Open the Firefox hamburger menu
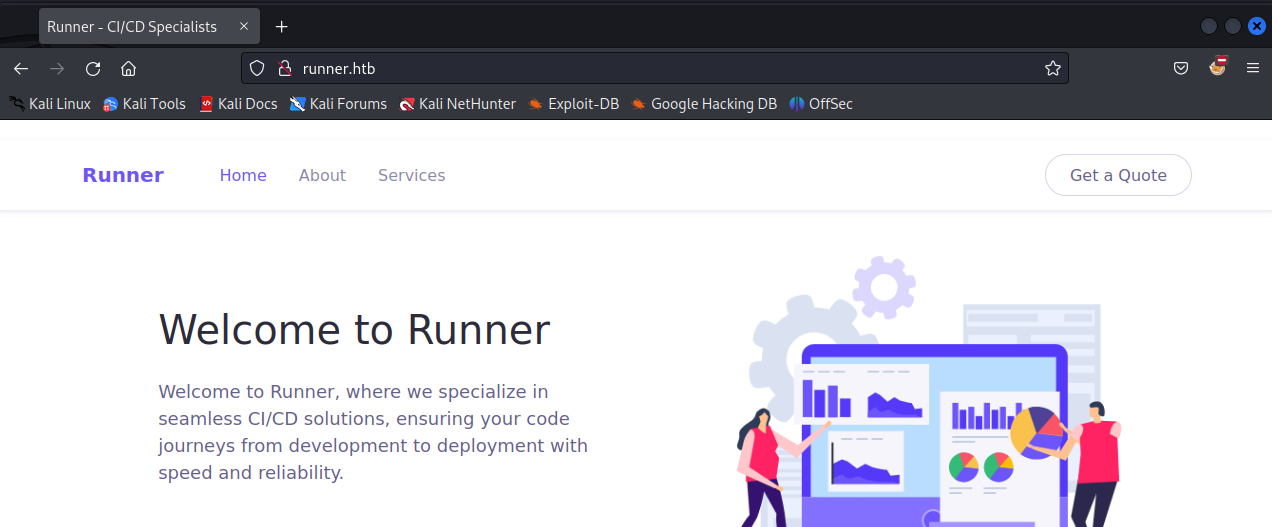 1252,68
